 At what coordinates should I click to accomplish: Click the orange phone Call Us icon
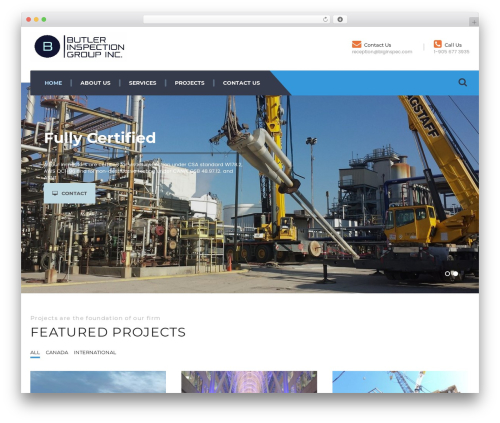coord(438,44)
